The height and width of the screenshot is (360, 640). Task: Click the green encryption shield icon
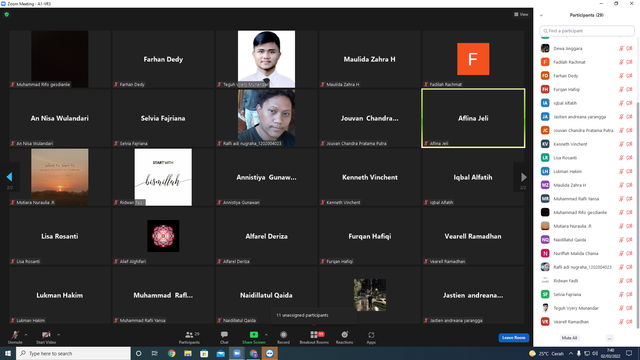click(7, 14)
